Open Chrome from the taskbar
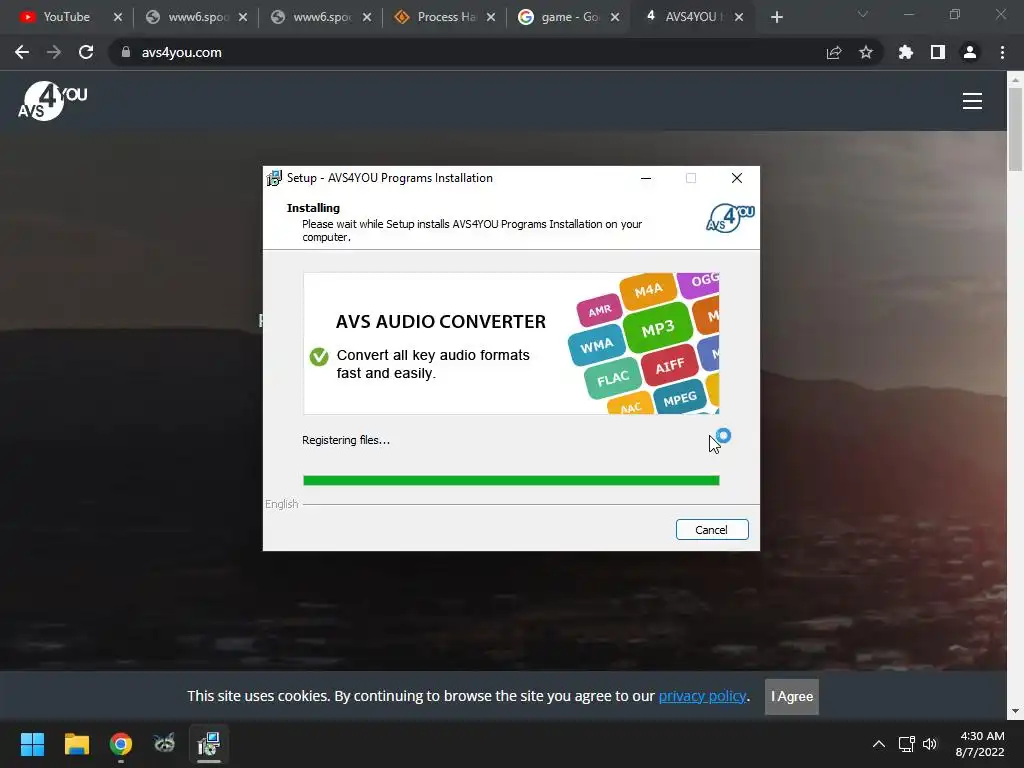 coord(121,744)
